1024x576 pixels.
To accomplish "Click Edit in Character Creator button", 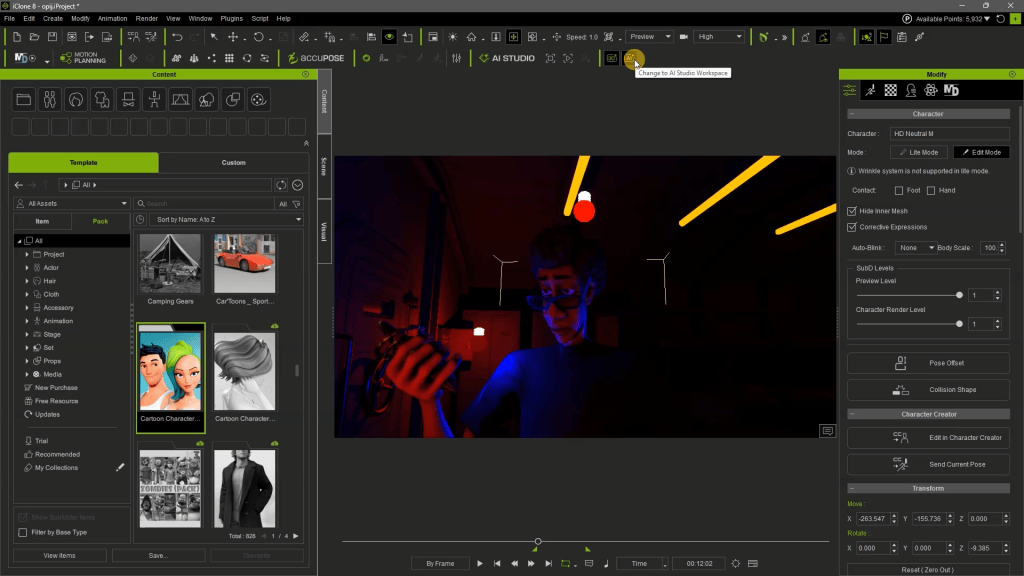I will click(x=928, y=438).
